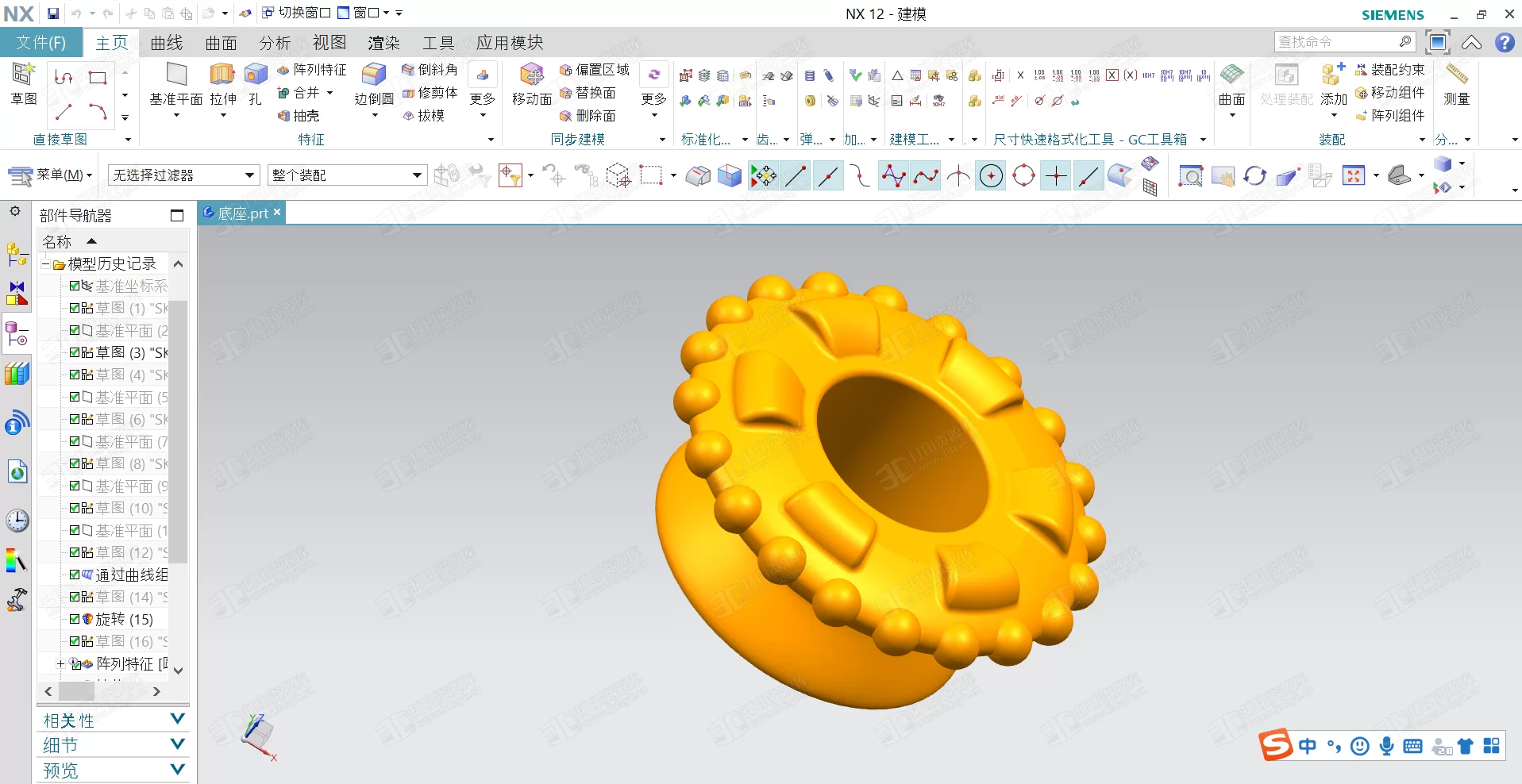
Task: Expand the 特征 group options arrow
Action: point(491,140)
